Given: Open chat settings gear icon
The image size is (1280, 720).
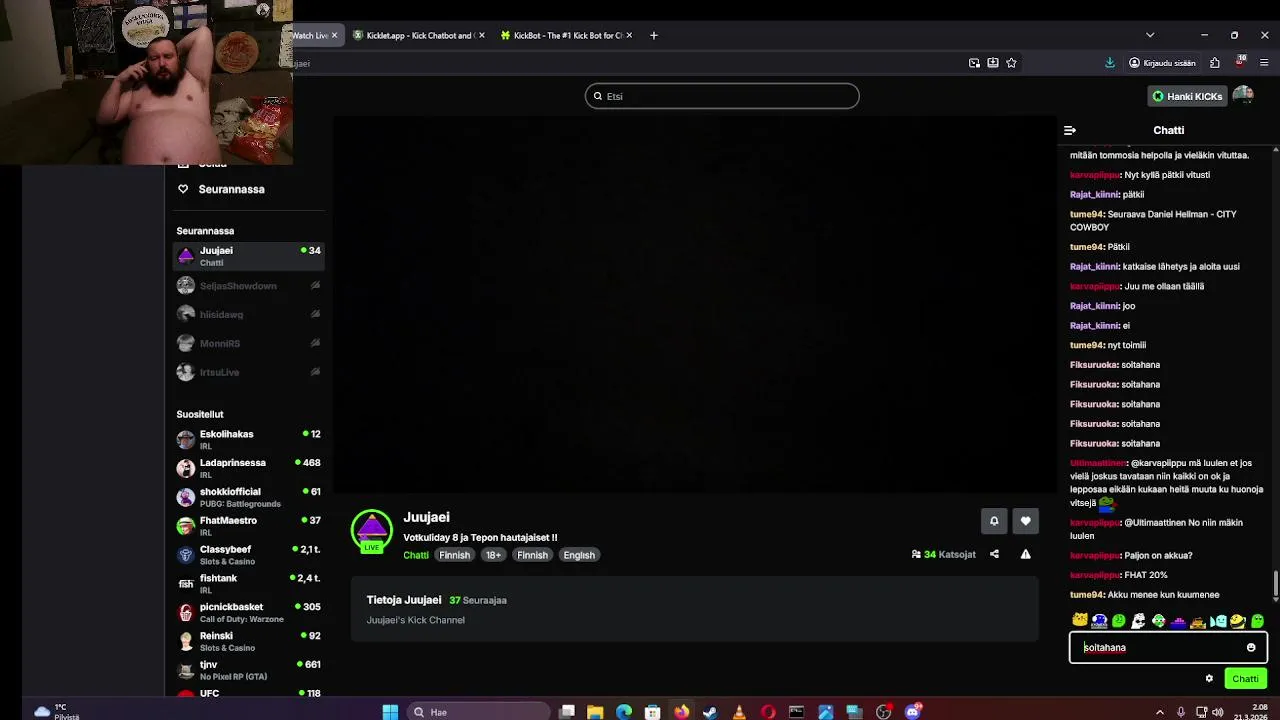Looking at the screenshot, I should coord(1209,678).
